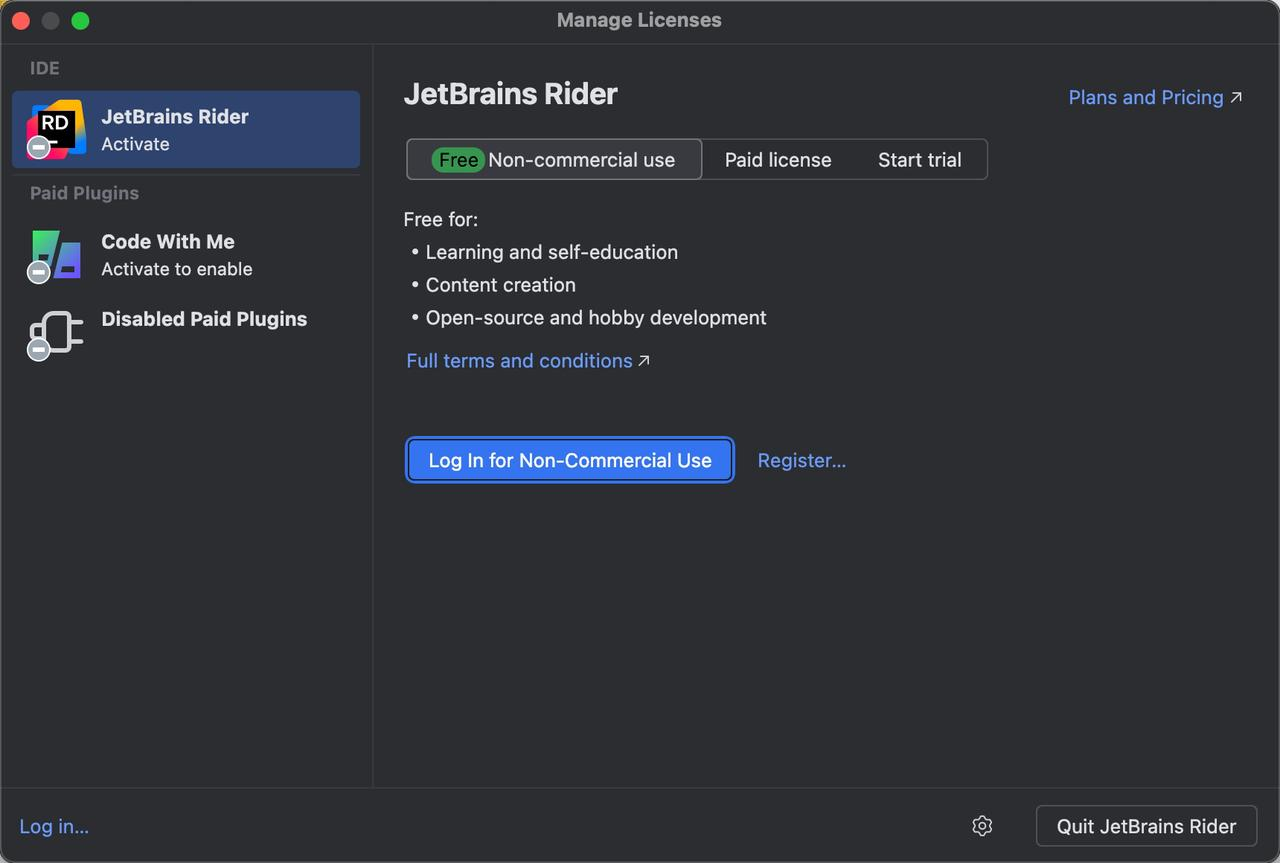The height and width of the screenshot is (863, 1280).
Task: Click the green Free badge
Action: 458,160
